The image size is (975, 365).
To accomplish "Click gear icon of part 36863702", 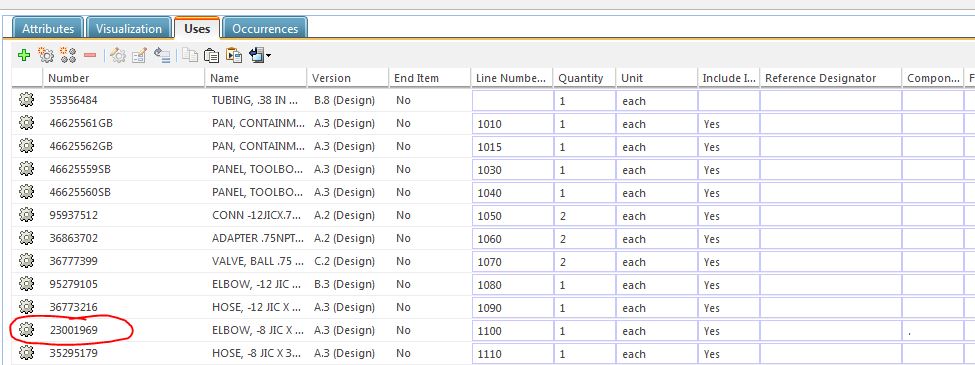I will pyautogui.click(x=26, y=238).
